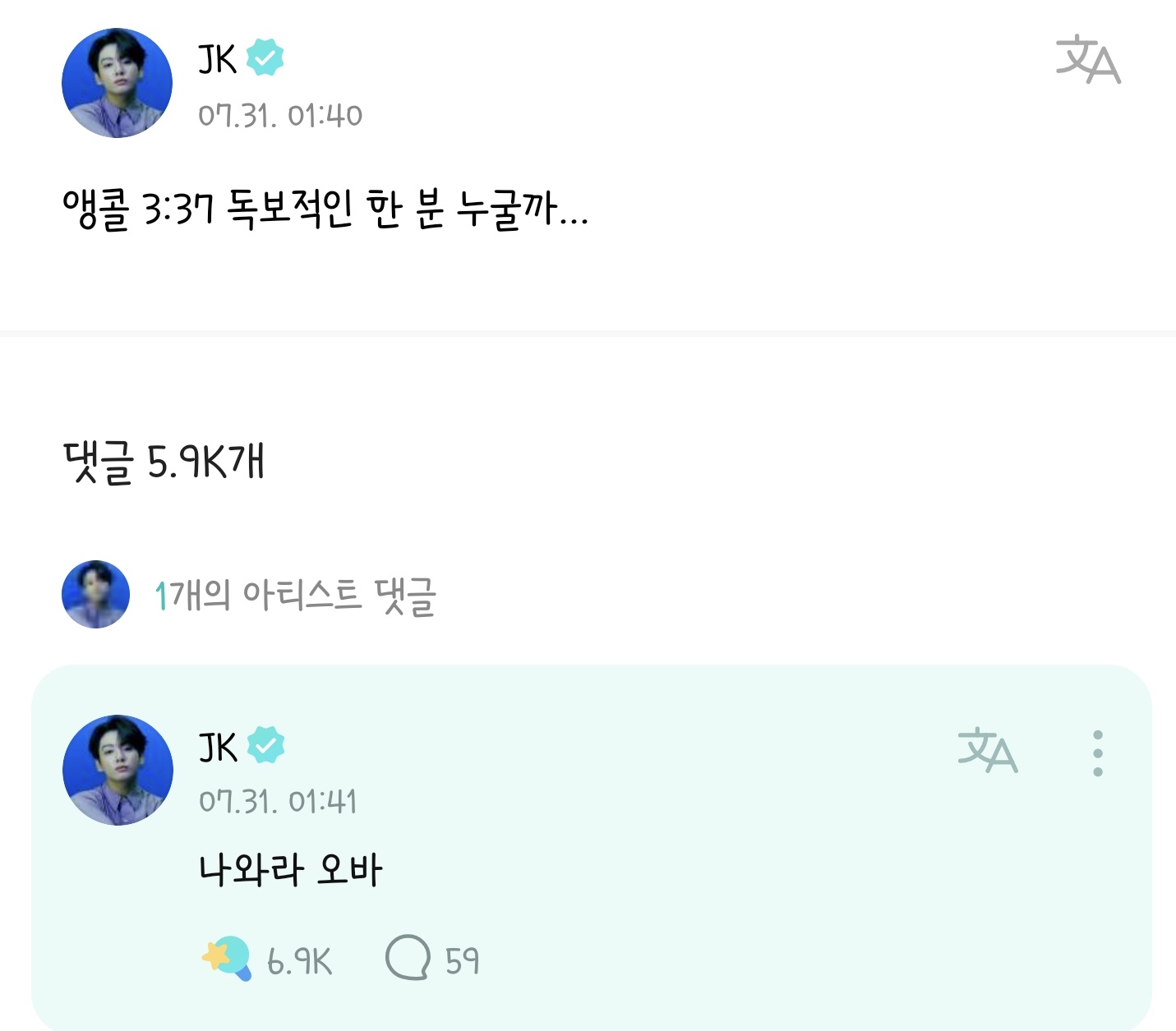Open JK's profile picture in the comment
Viewport: 1176px width, 1031px height.
118,770
